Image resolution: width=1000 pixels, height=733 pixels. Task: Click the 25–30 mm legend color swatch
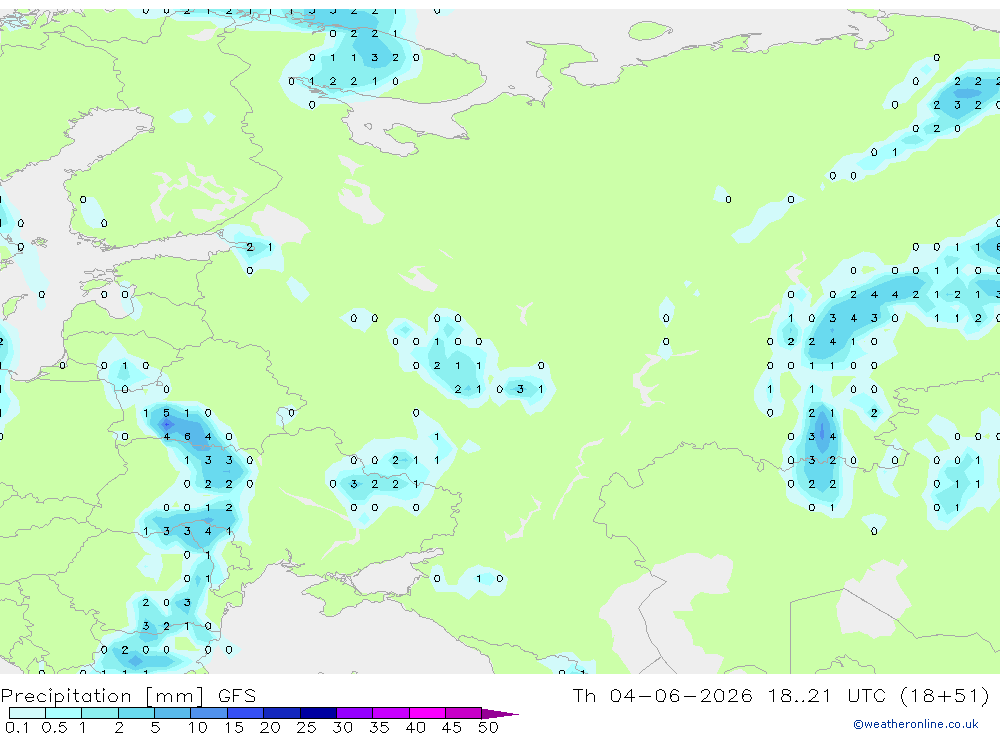pyautogui.click(x=318, y=713)
